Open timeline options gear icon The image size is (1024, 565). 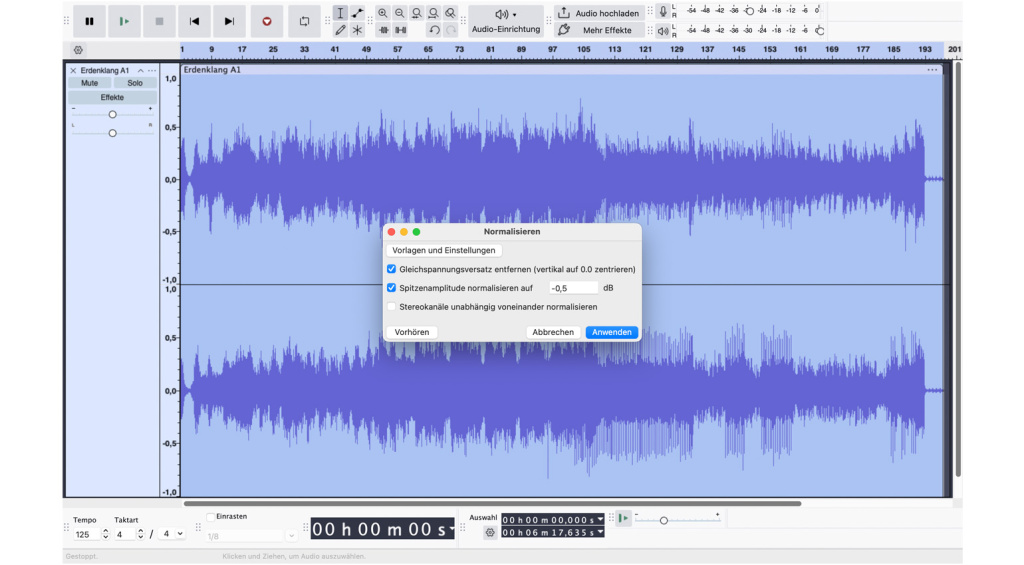(78, 50)
